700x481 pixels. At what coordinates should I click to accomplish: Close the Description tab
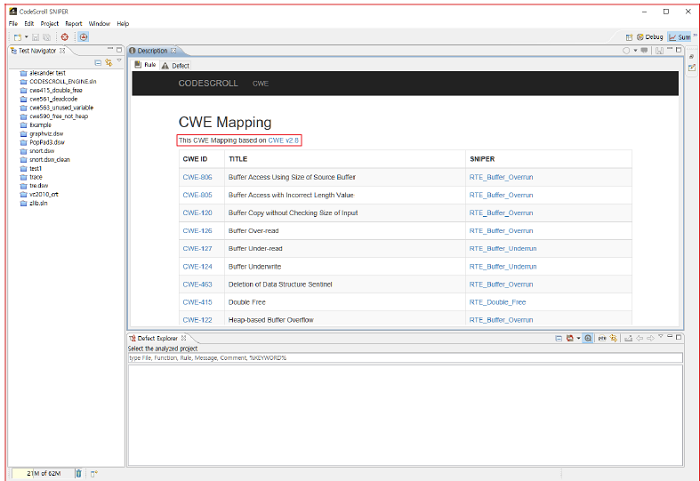173,50
